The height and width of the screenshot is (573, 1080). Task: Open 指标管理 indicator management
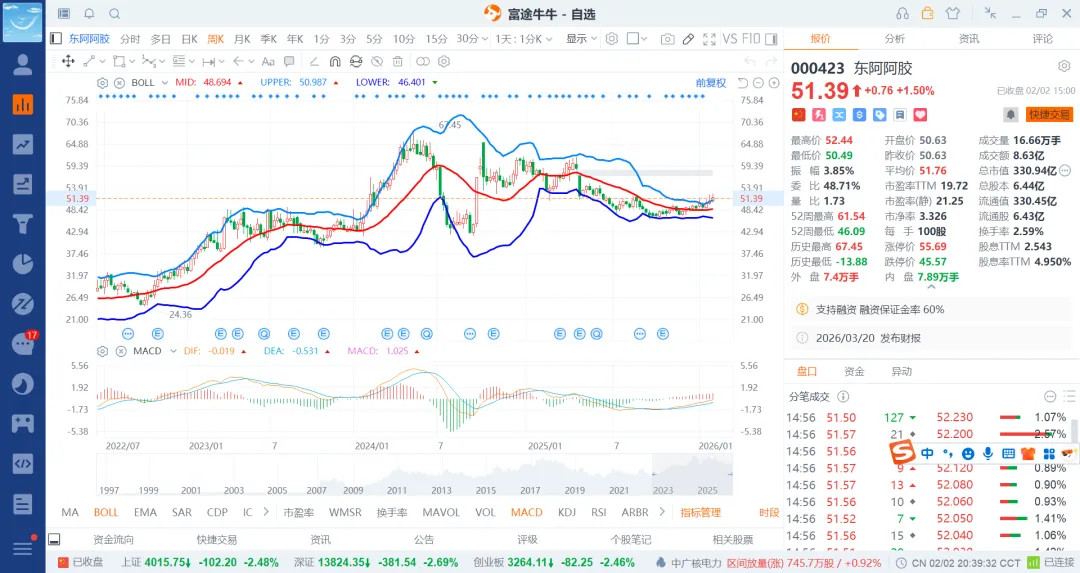pyautogui.click(x=700, y=512)
